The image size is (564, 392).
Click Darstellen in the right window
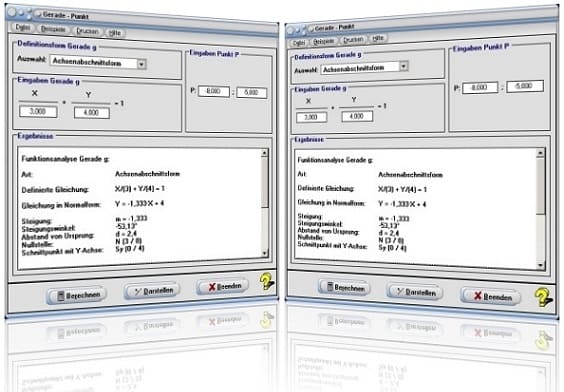pyautogui.click(x=415, y=292)
